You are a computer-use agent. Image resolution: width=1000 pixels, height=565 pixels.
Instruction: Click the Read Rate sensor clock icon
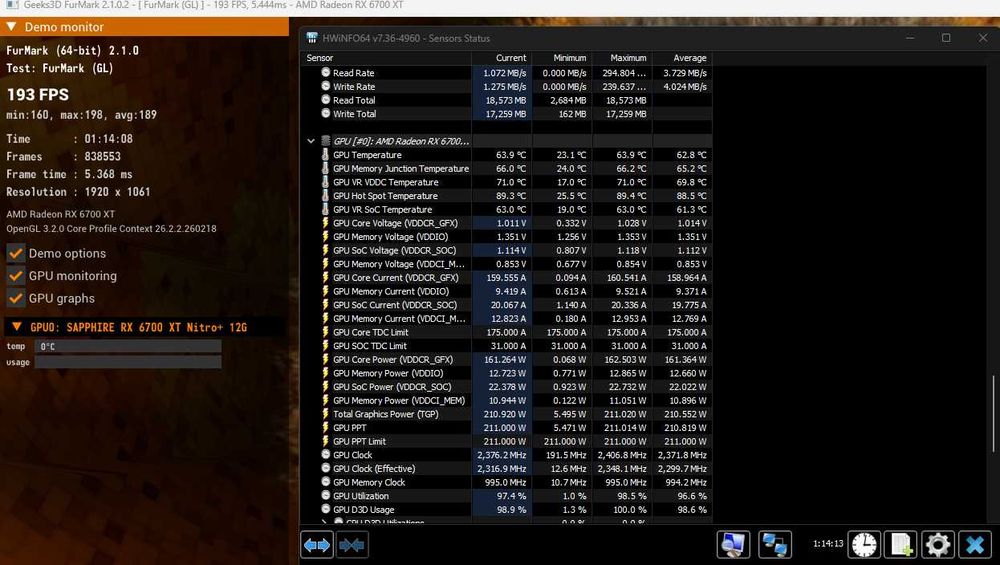(326, 73)
